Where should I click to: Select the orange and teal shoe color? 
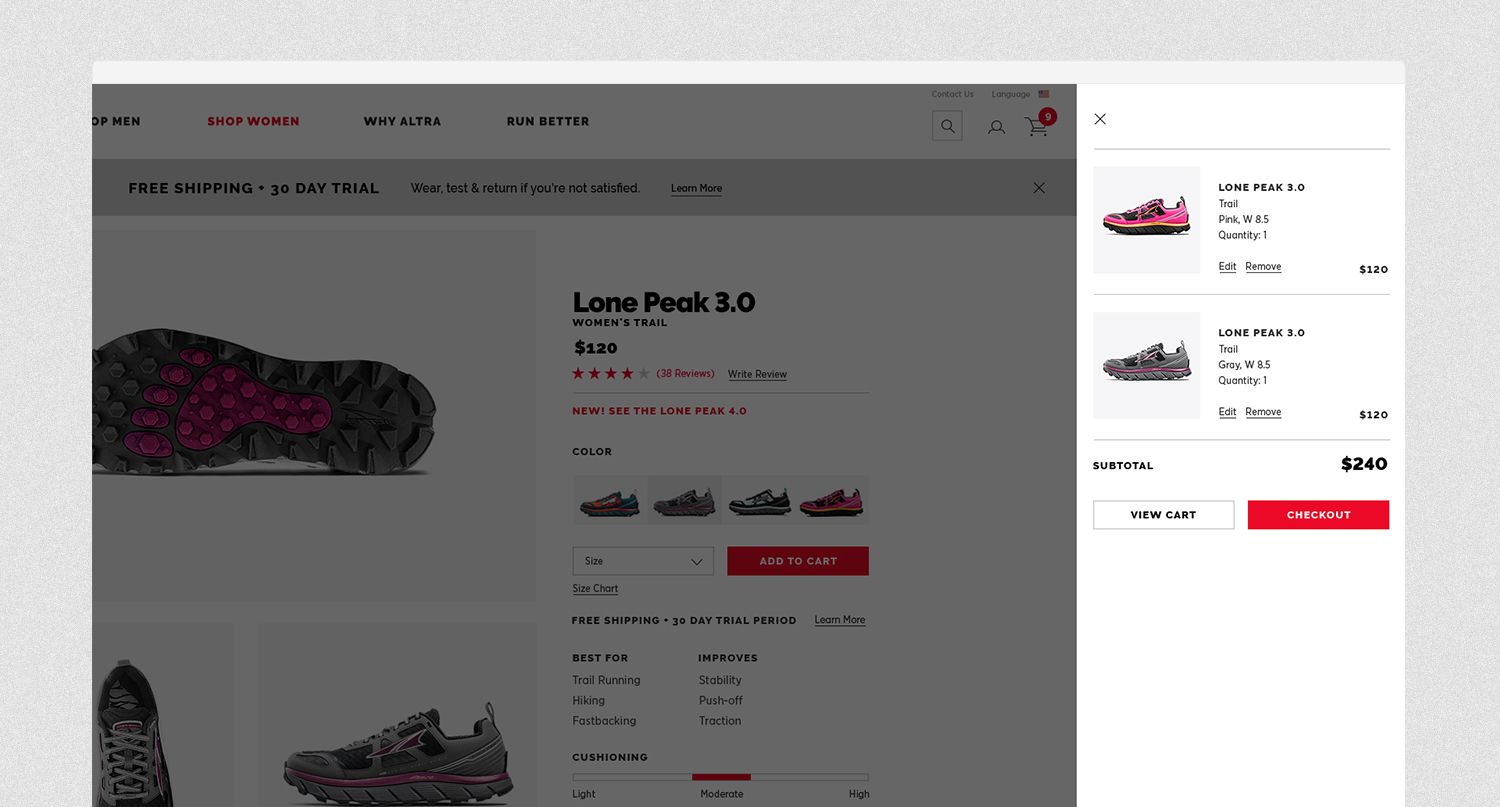pos(609,500)
